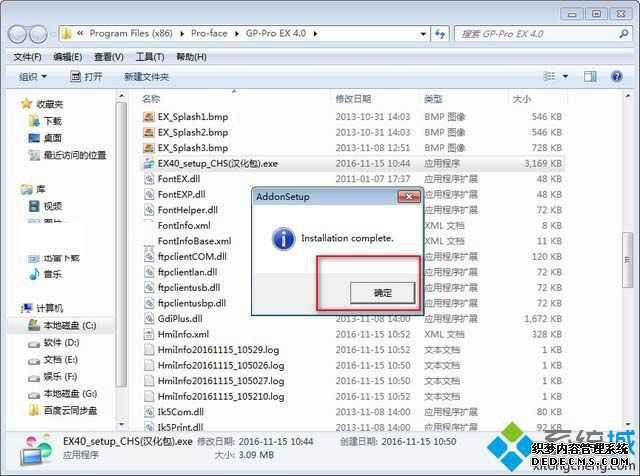Viewport: 640px width, 476px height.
Task: Open the 编辑(E) menu
Action: tap(68, 57)
